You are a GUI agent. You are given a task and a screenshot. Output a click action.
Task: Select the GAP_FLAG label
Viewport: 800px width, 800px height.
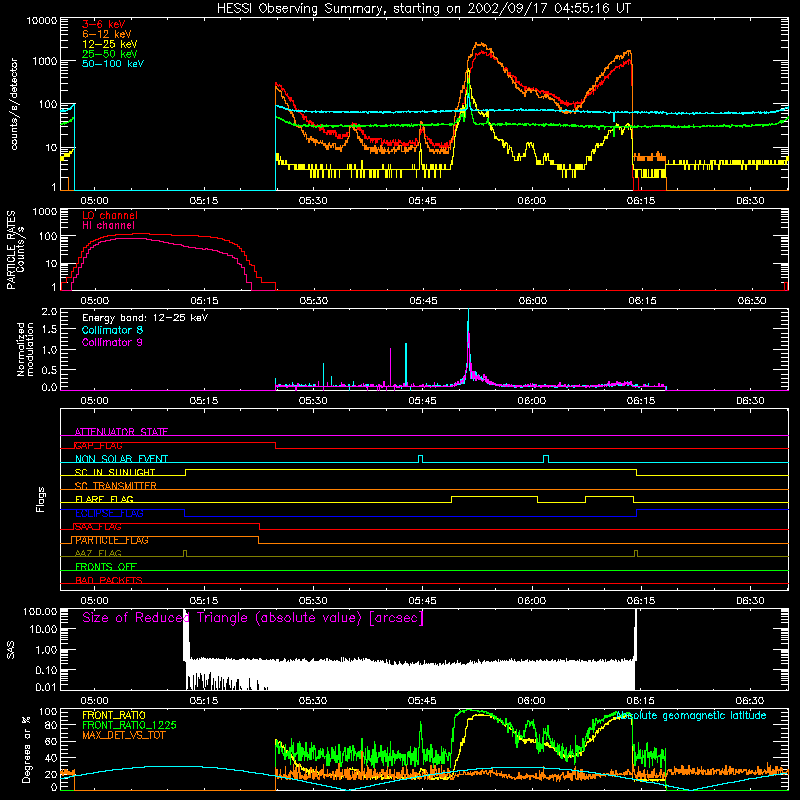click(98, 445)
